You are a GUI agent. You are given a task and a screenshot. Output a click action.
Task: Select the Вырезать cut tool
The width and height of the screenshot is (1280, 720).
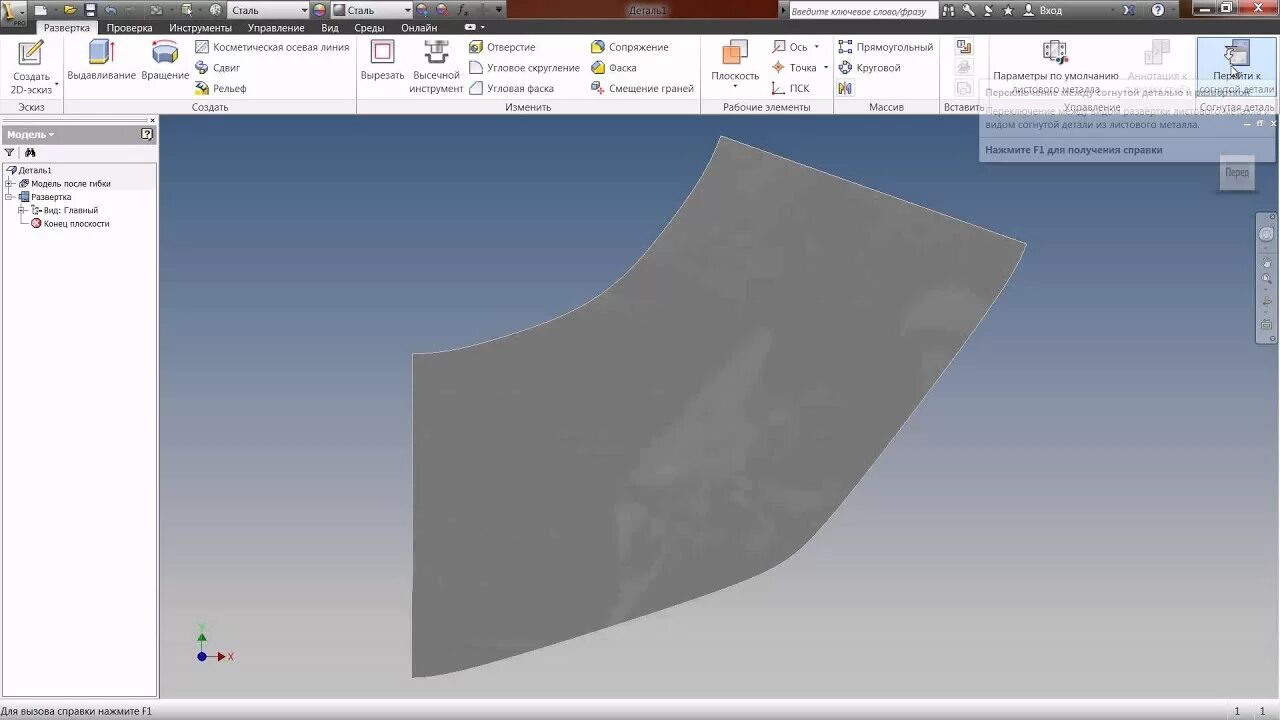[x=382, y=62]
